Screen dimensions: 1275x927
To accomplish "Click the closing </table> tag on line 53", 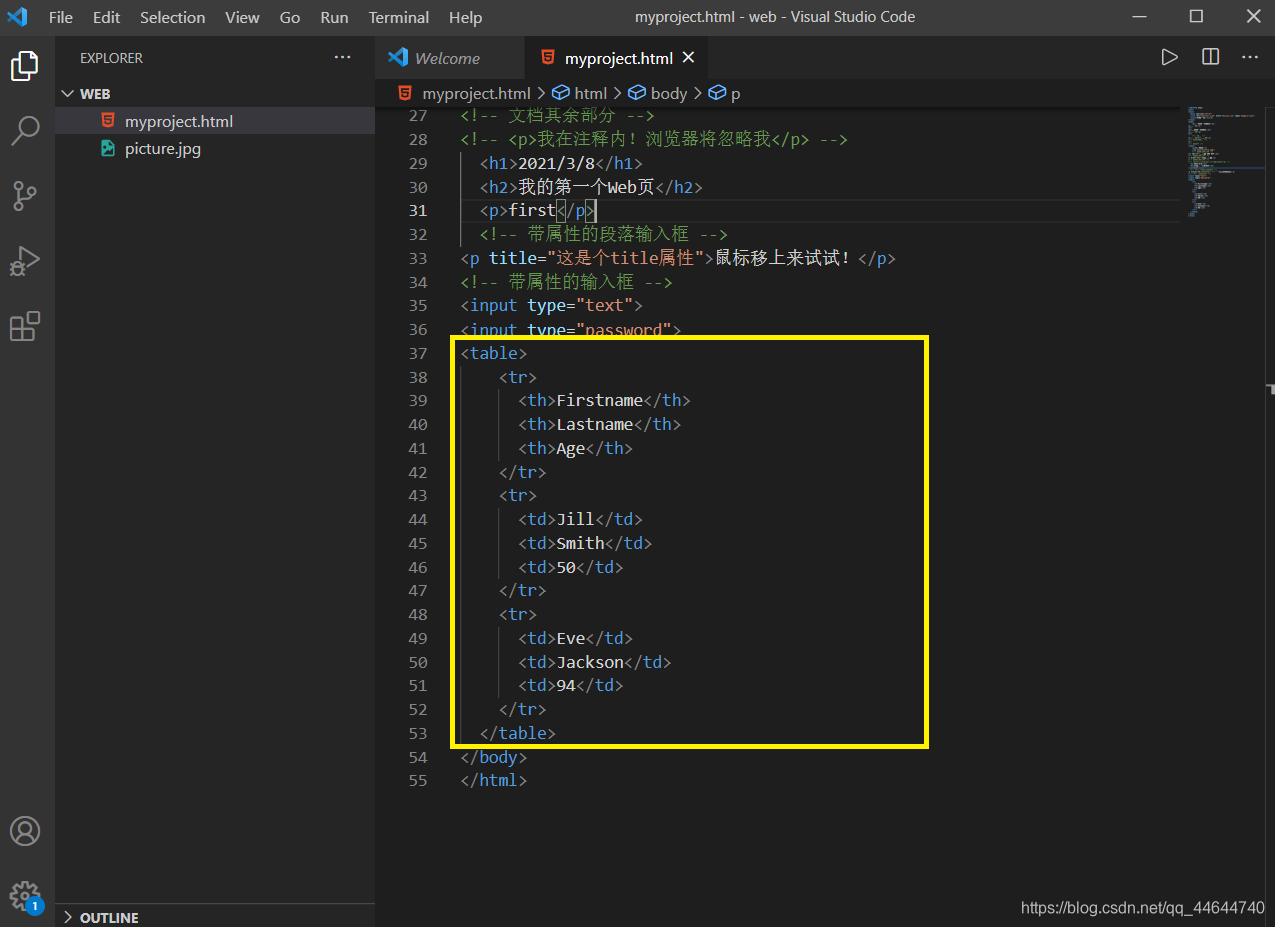I will 518,733.
